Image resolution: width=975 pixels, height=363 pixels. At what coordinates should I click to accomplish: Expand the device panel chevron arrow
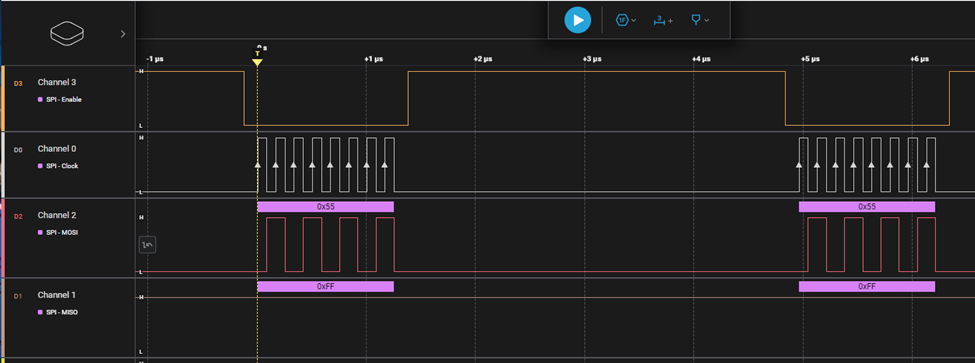(123, 34)
